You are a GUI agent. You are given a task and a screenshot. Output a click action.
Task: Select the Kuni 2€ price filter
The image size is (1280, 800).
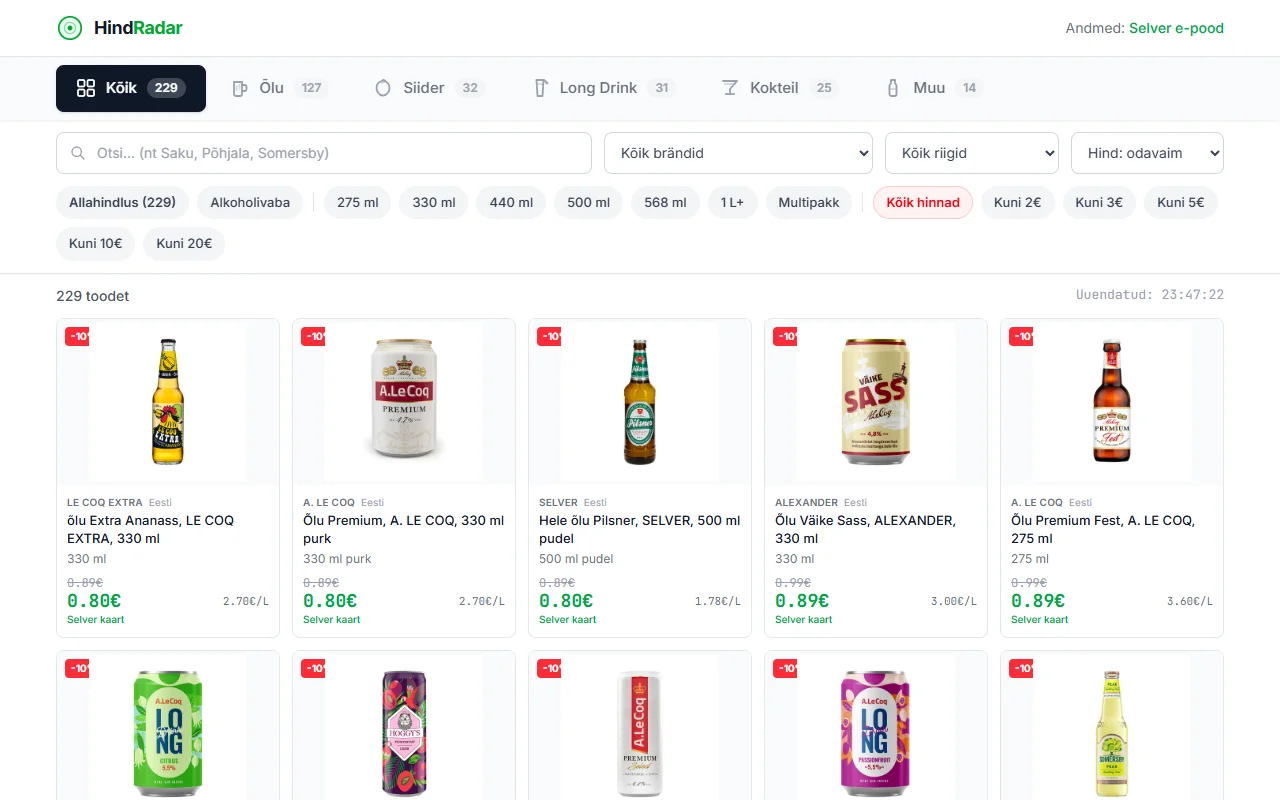(1018, 202)
